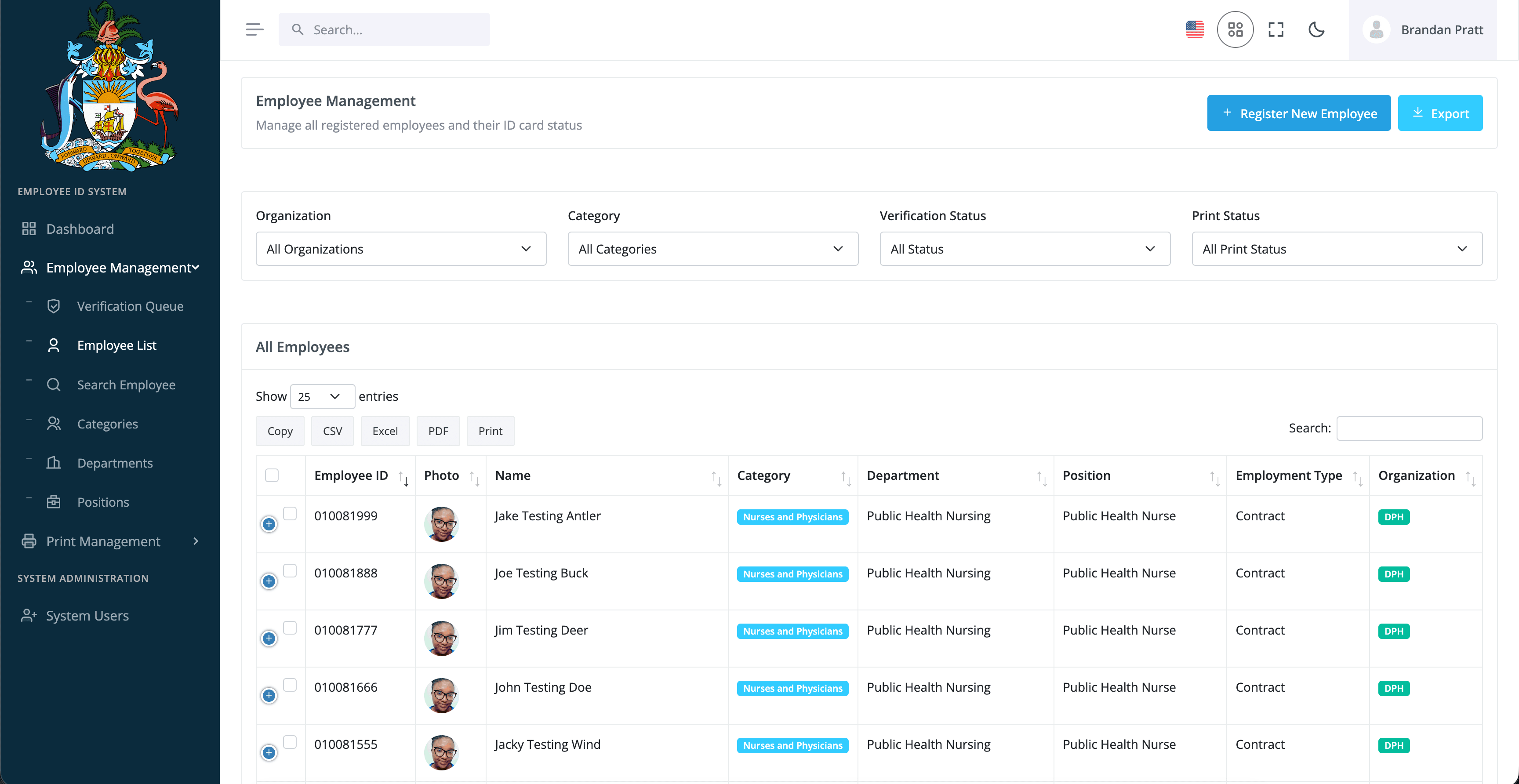Screen dimensions: 1519x784
Task: Toggle fullscreen using the expand icon
Action: click(x=1276, y=29)
